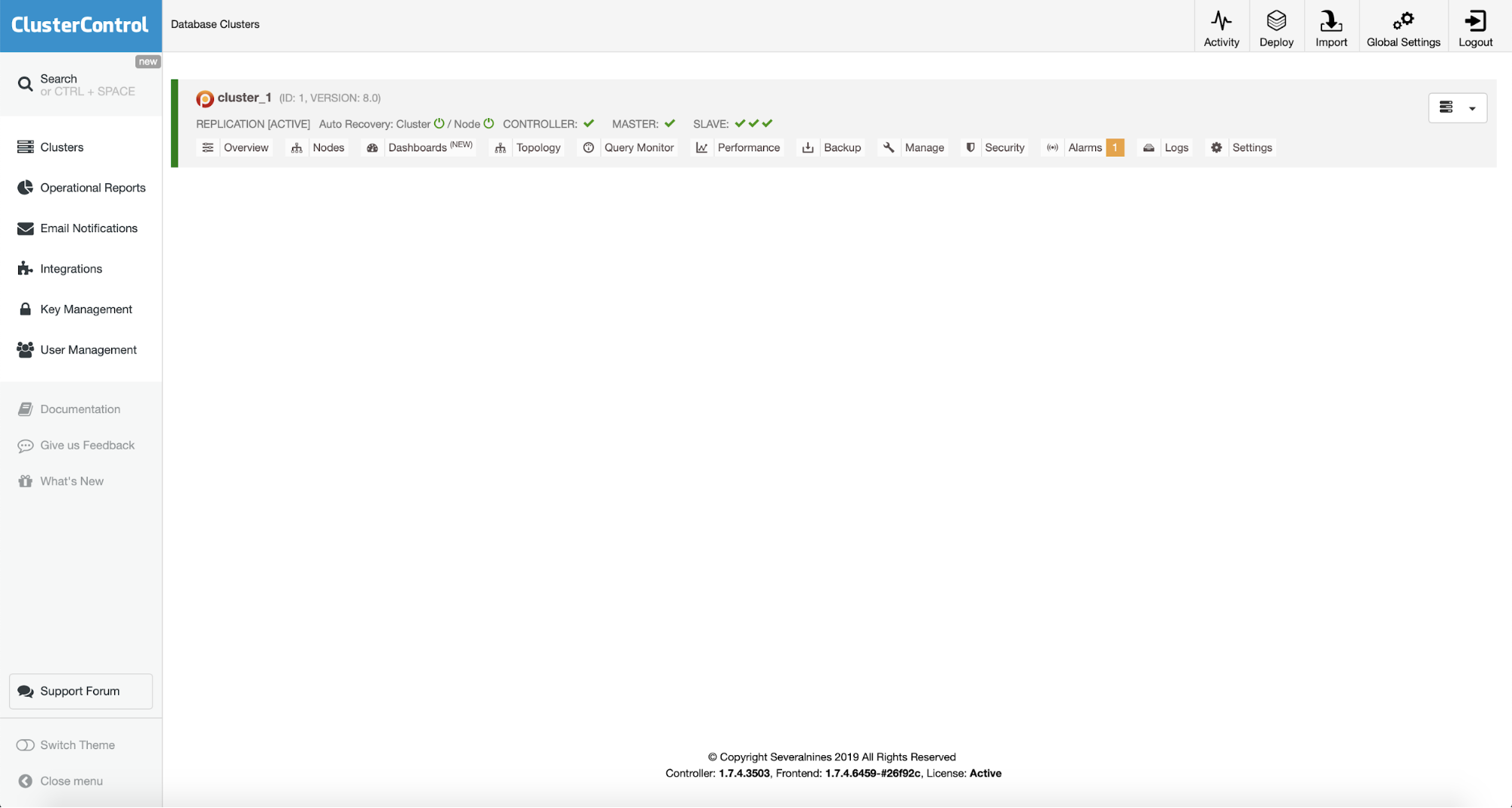Open the Support Forum button
The height and width of the screenshot is (808, 1512).
tap(81, 691)
